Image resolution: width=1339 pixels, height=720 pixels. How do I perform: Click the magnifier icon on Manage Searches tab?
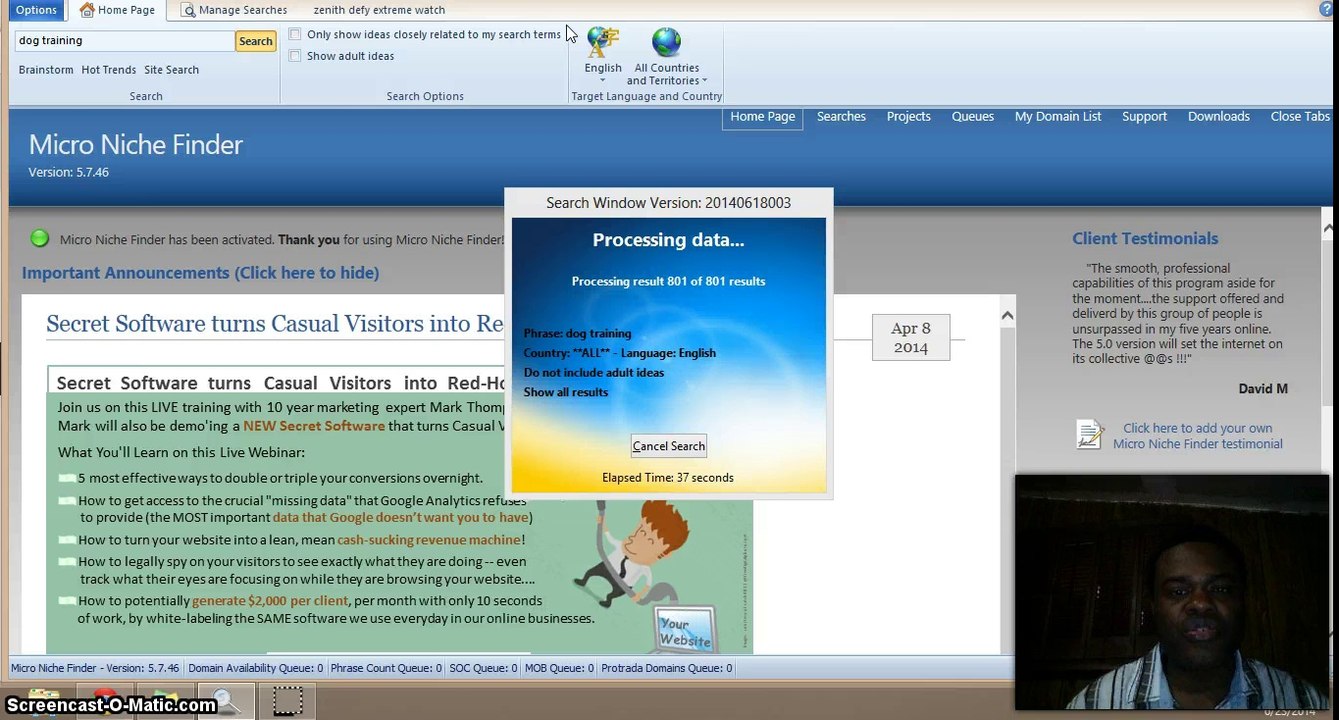188,10
